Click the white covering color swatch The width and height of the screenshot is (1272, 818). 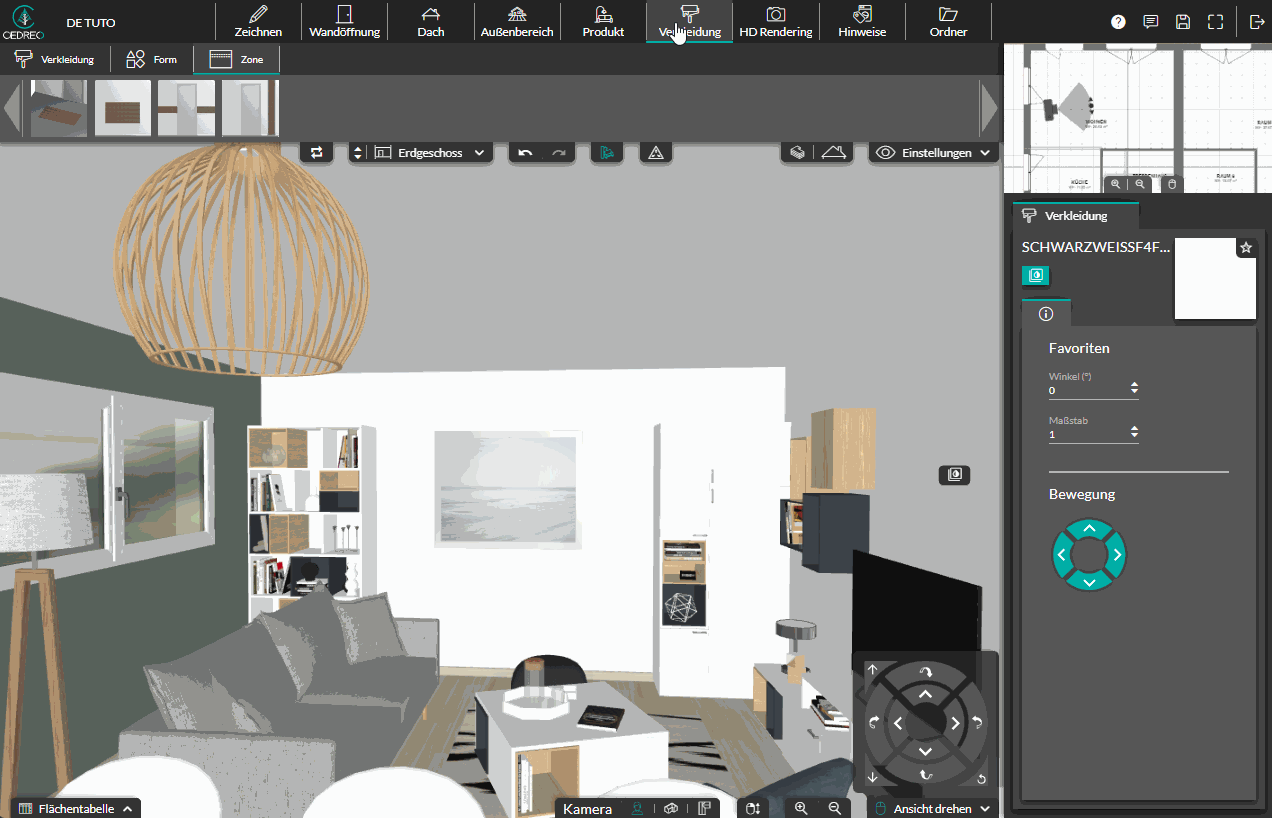coord(1215,279)
